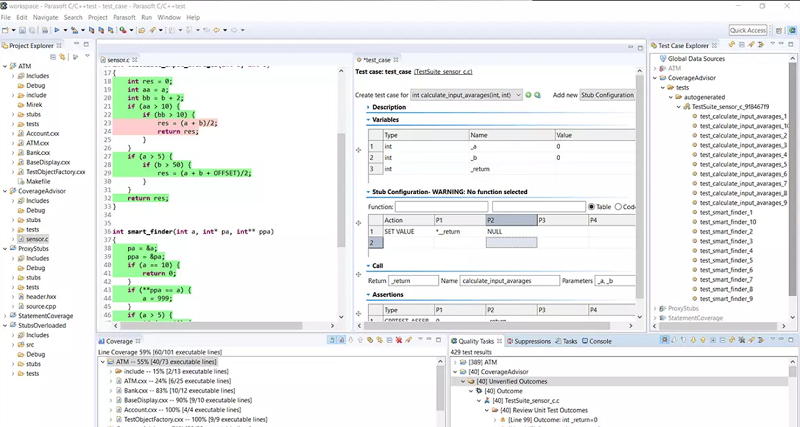
Task: Select the Code radio button
Action: [x=618, y=207]
